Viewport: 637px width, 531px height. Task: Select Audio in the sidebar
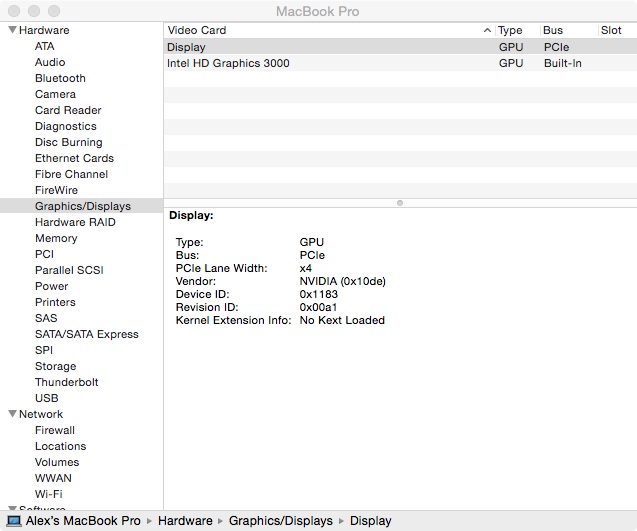pyautogui.click(x=50, y=62)
